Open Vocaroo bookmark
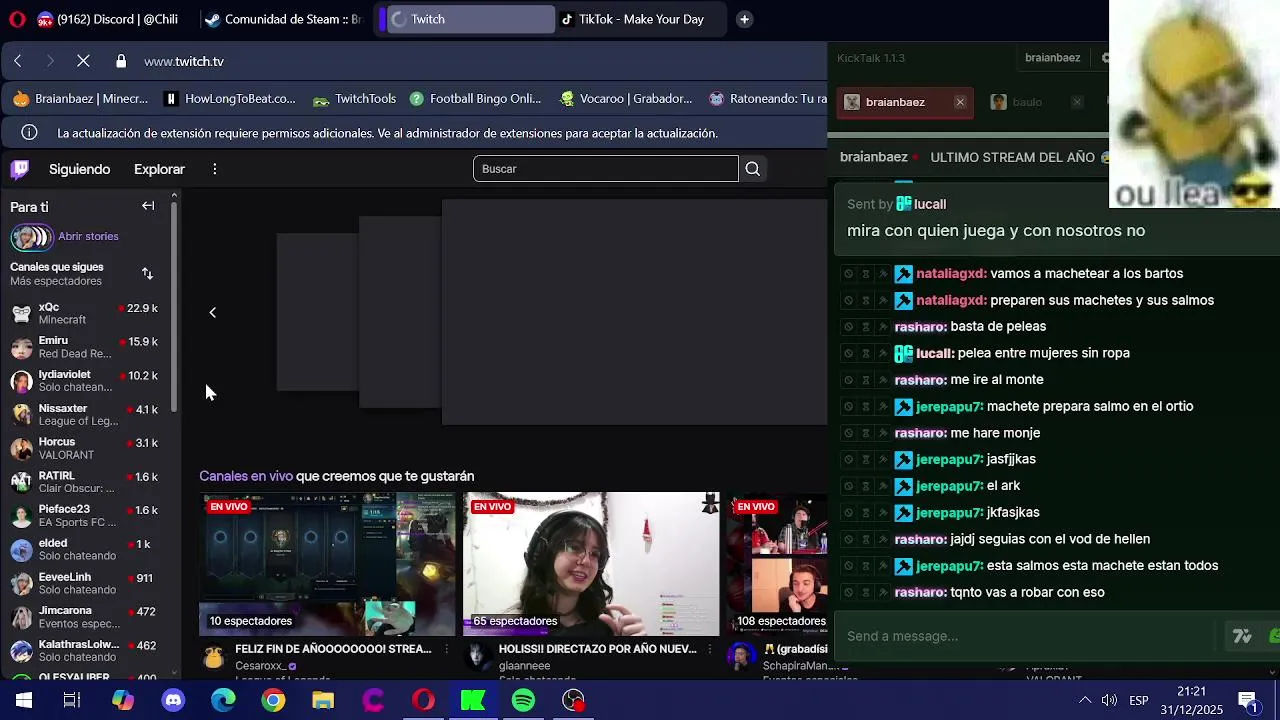This screenshot has width=1280, height=720. click(626, 99)
